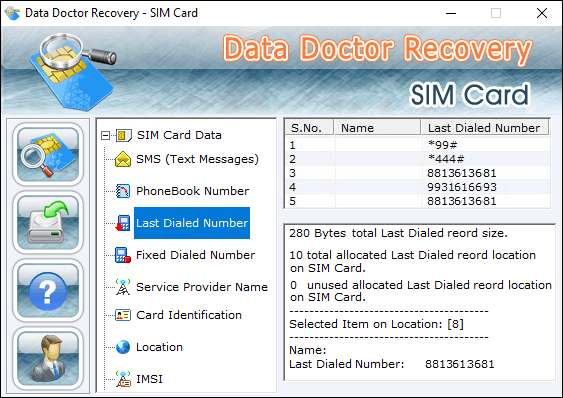
Task: Select SIM Card Data tree label
Action: tap(179, 135)
